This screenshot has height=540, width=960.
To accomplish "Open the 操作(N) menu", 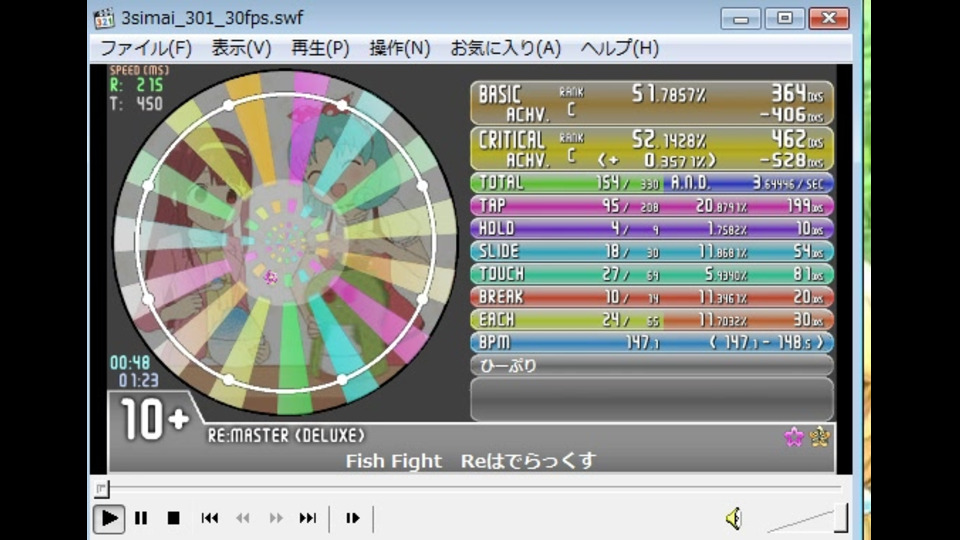I will (399, 48).
